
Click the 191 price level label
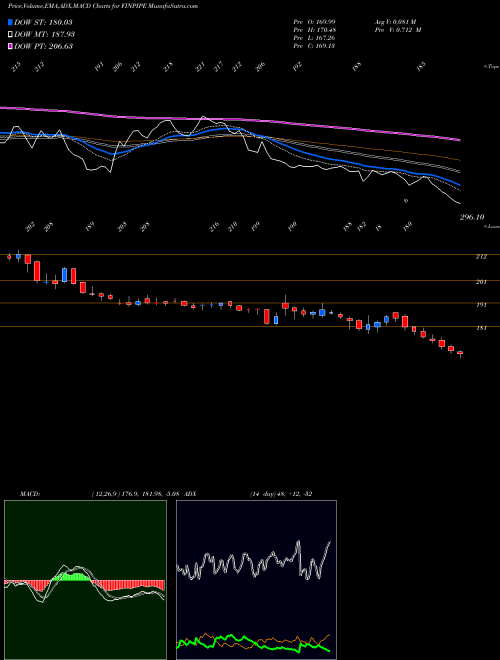coord(481,305)
